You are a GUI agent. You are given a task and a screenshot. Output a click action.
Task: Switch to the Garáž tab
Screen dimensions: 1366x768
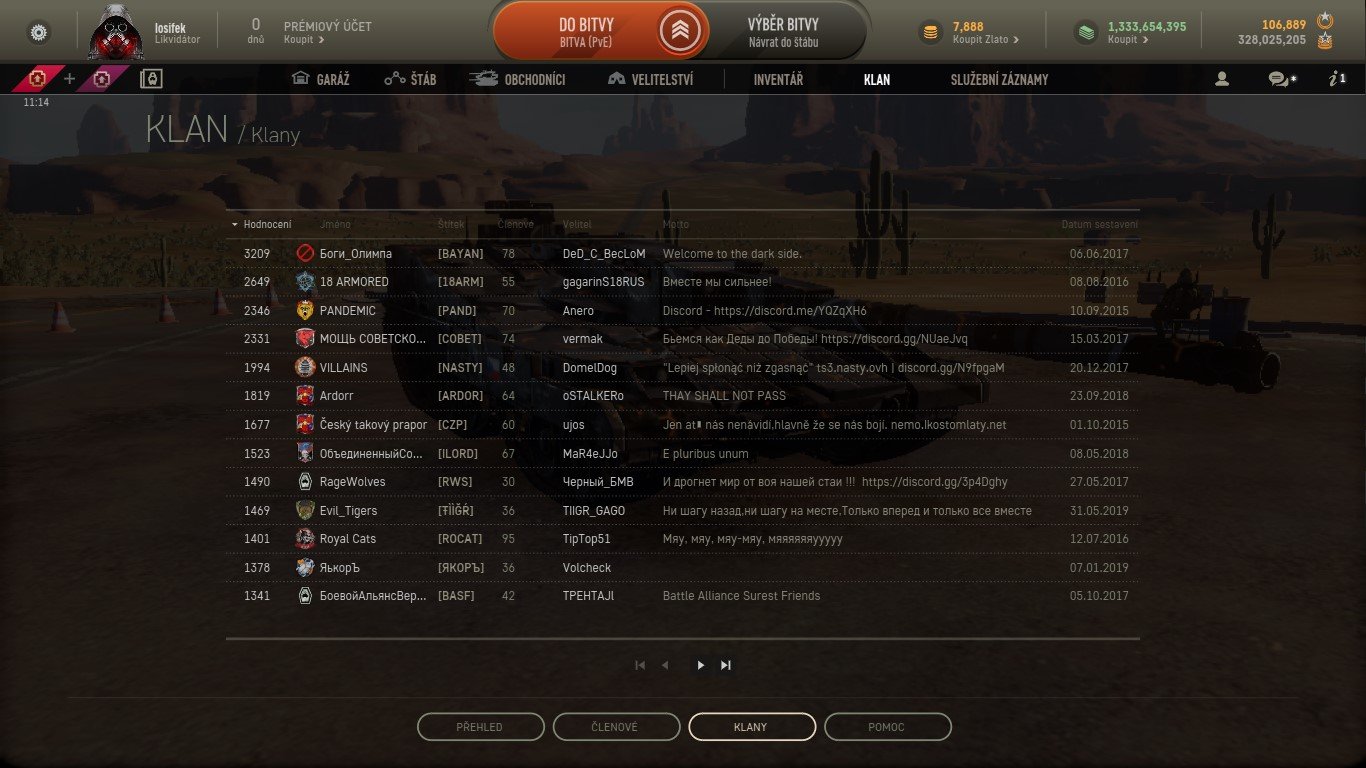[x=320, y=79]
